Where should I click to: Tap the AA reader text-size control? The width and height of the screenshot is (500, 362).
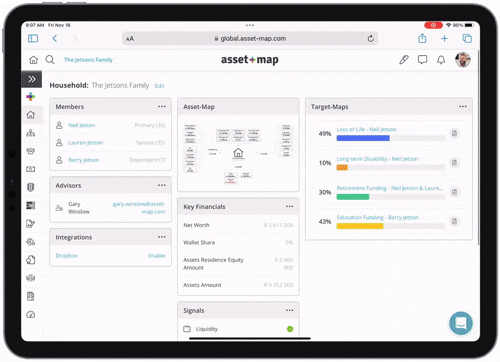[x=130, y=39]
